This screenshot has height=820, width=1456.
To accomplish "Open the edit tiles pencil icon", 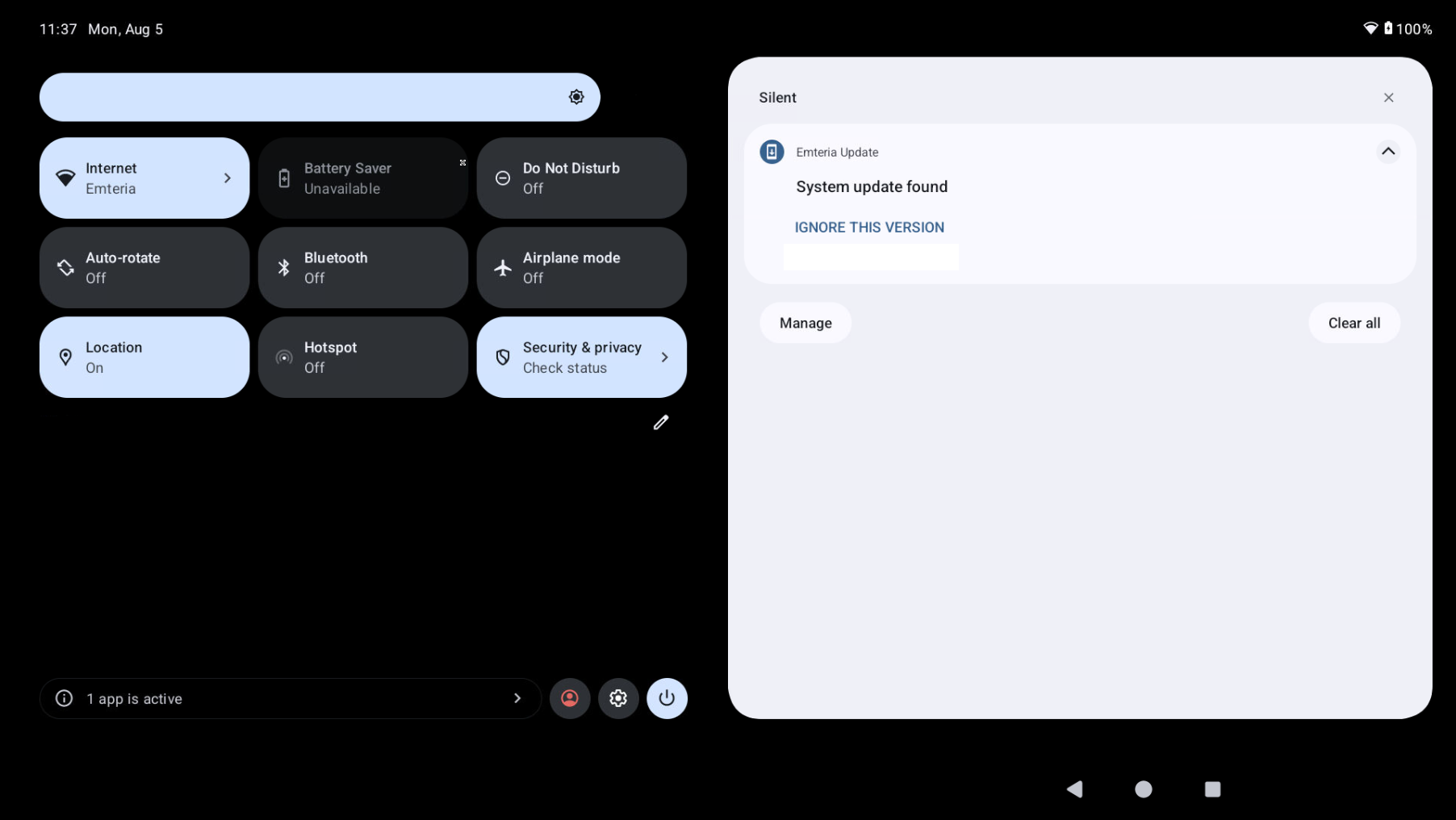I will (x=661, y=422).
